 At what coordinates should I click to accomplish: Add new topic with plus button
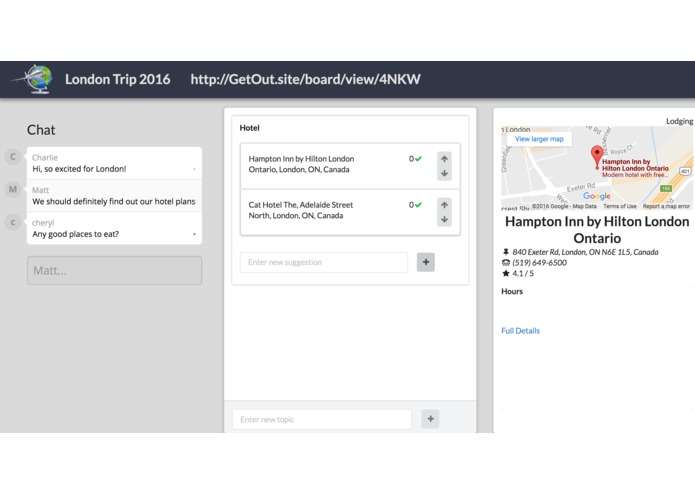pos(430,419)
